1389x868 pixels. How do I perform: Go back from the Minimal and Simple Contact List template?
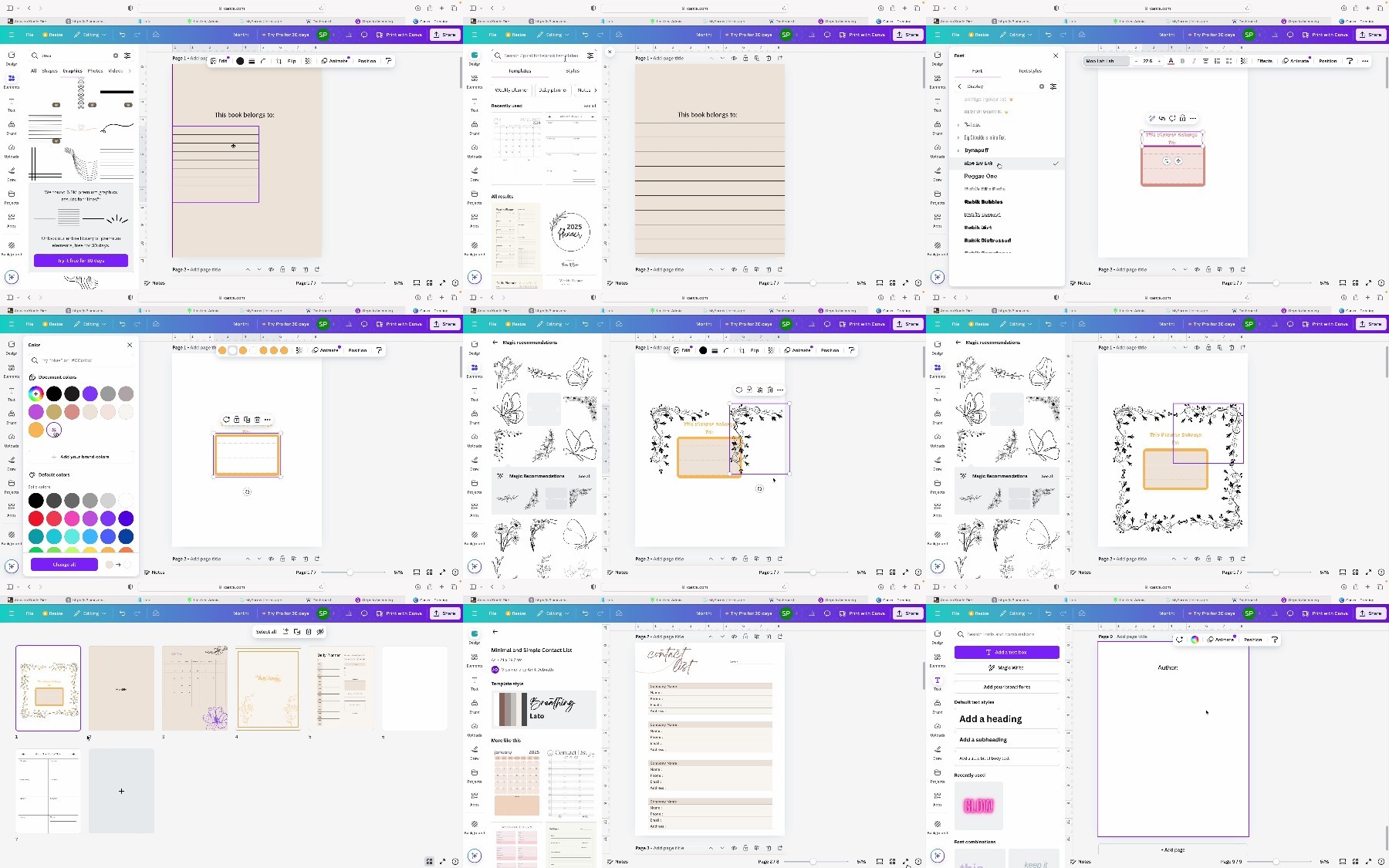[x=495, y=632]
